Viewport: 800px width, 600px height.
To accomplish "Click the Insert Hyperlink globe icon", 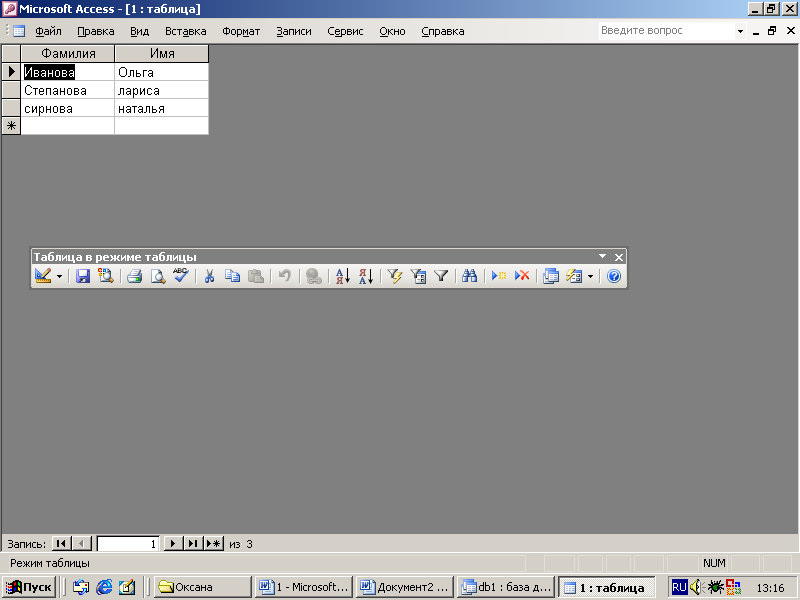I will pos(313,276).
